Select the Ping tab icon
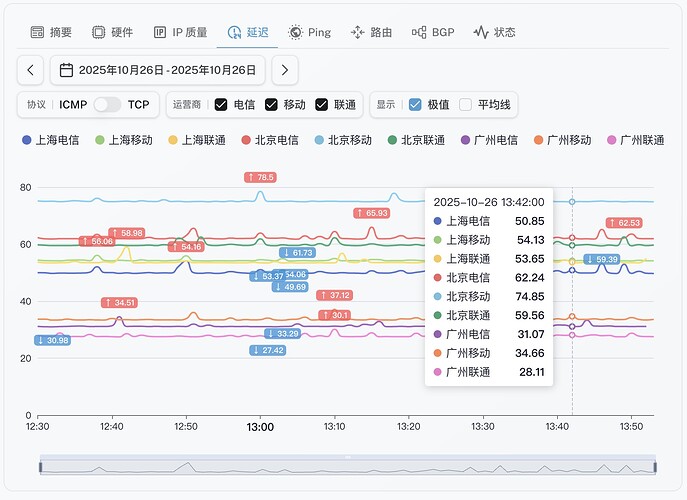Image resolution: width=687 pixels, height=500 pixels. (x=296, y=32)
